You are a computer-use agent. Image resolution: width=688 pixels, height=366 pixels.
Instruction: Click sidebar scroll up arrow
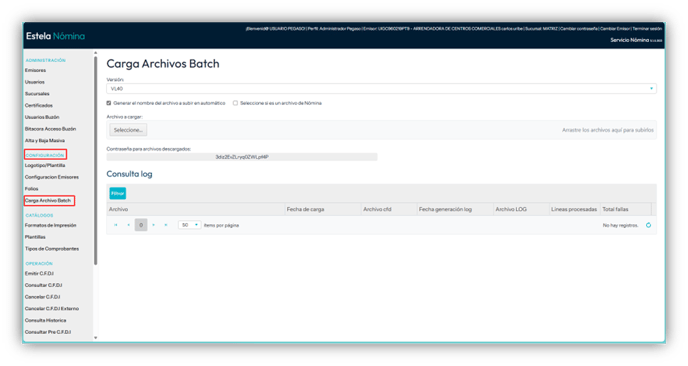[x=95, y=53]
